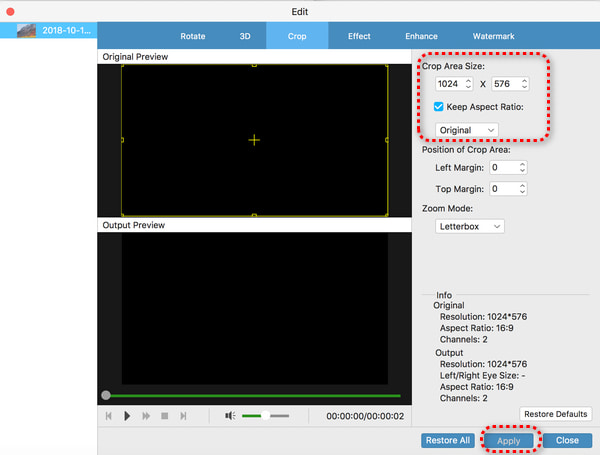Click the volume slider handle
This screenshot has height=455, width=600.
pos(266,416)
